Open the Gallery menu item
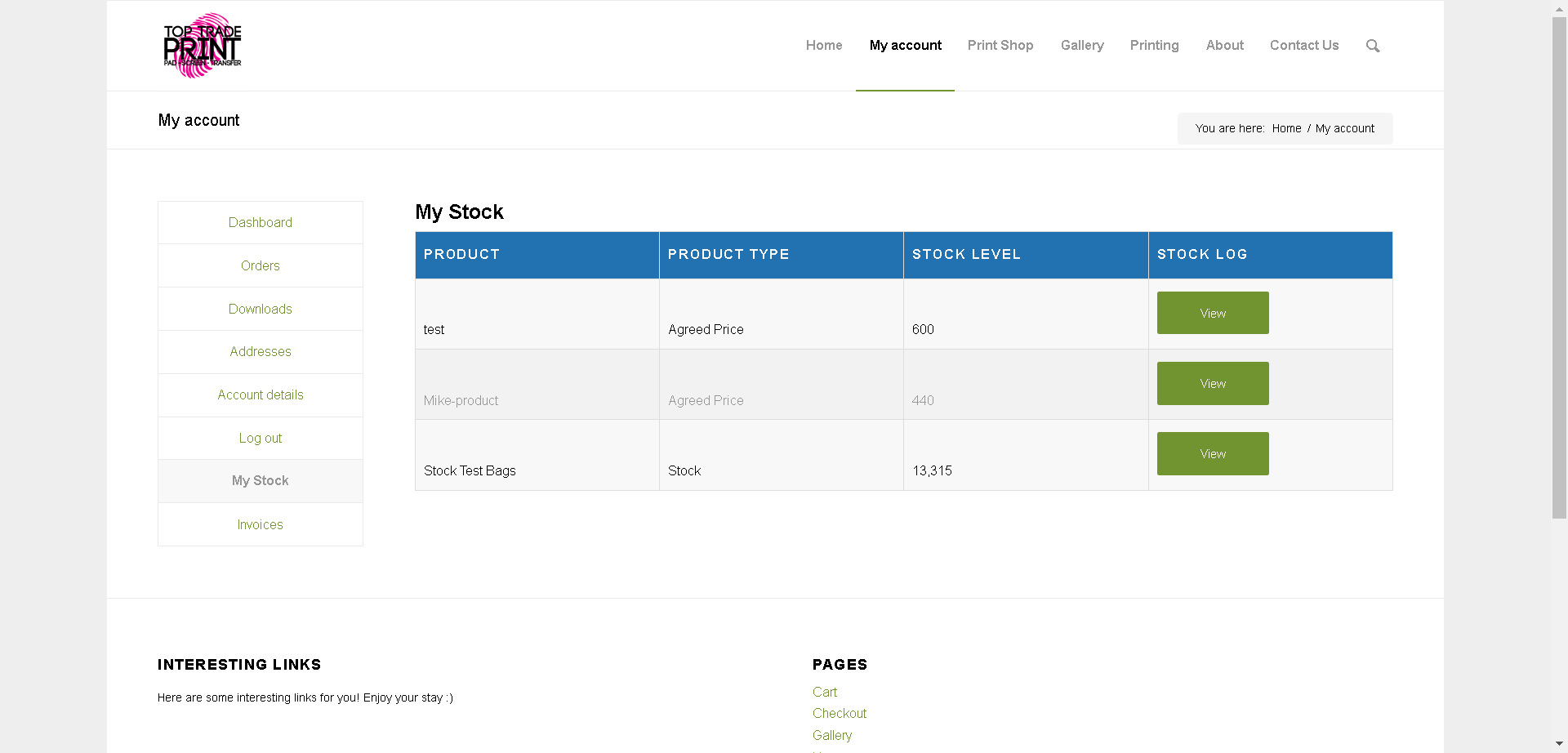 pos(1082,46)
